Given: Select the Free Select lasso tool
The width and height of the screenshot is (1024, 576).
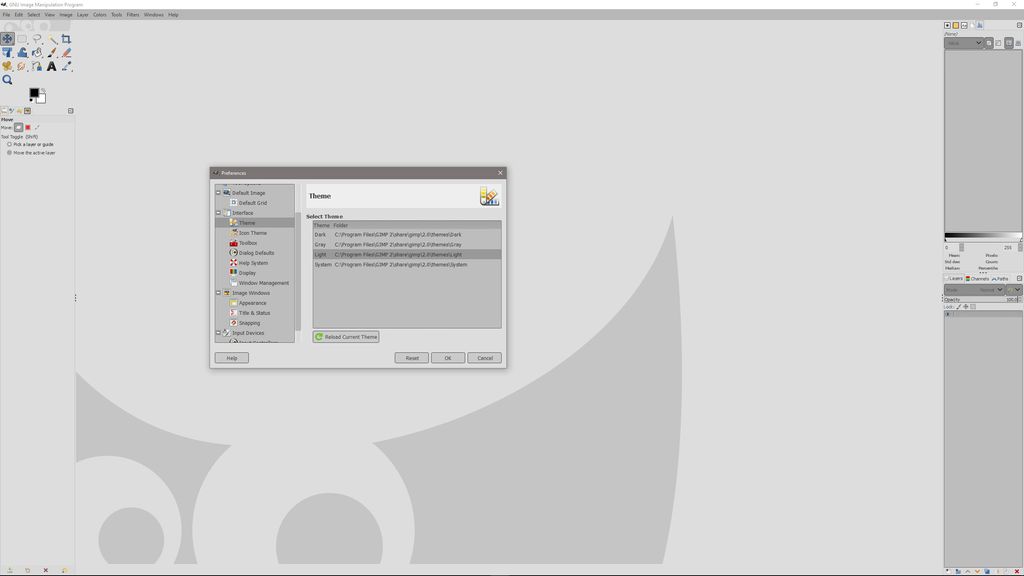Looking at the screenshot, I should (x=37, y=38).
